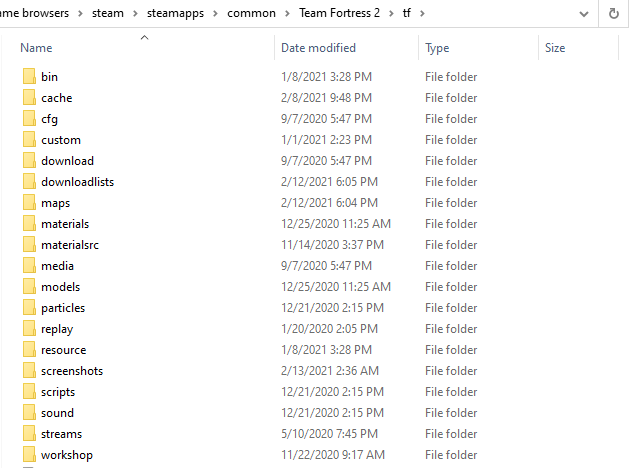Sort by Type column header

437,48
